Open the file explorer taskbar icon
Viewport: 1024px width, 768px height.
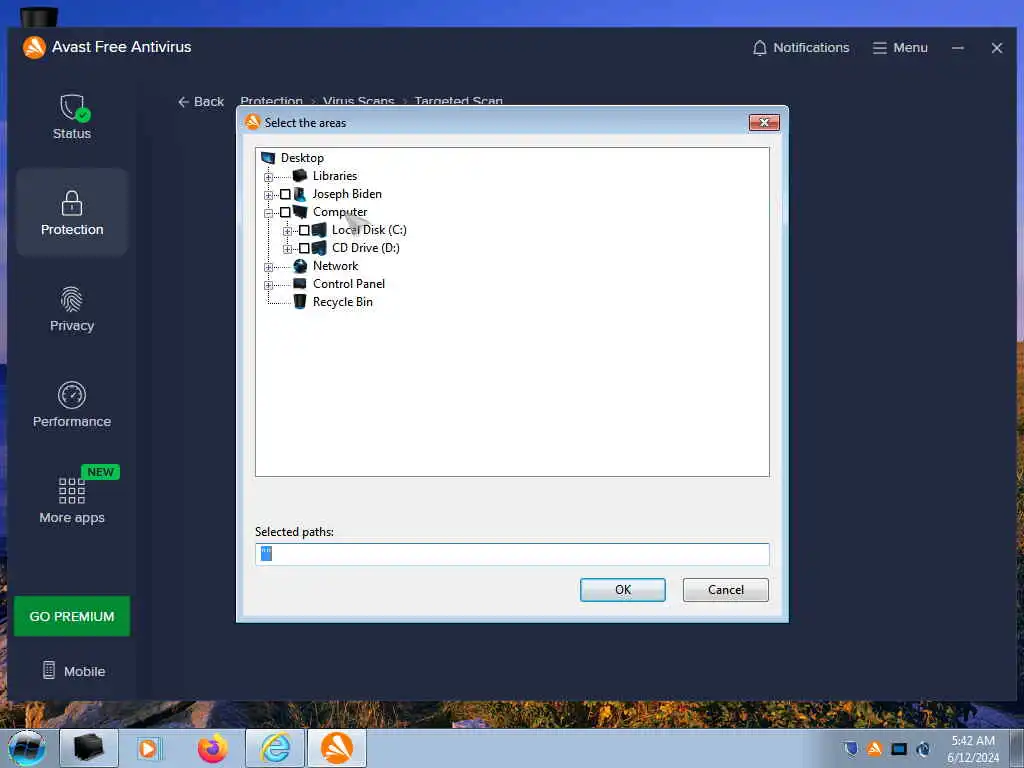pyautogui.click(x=89, y=748)
